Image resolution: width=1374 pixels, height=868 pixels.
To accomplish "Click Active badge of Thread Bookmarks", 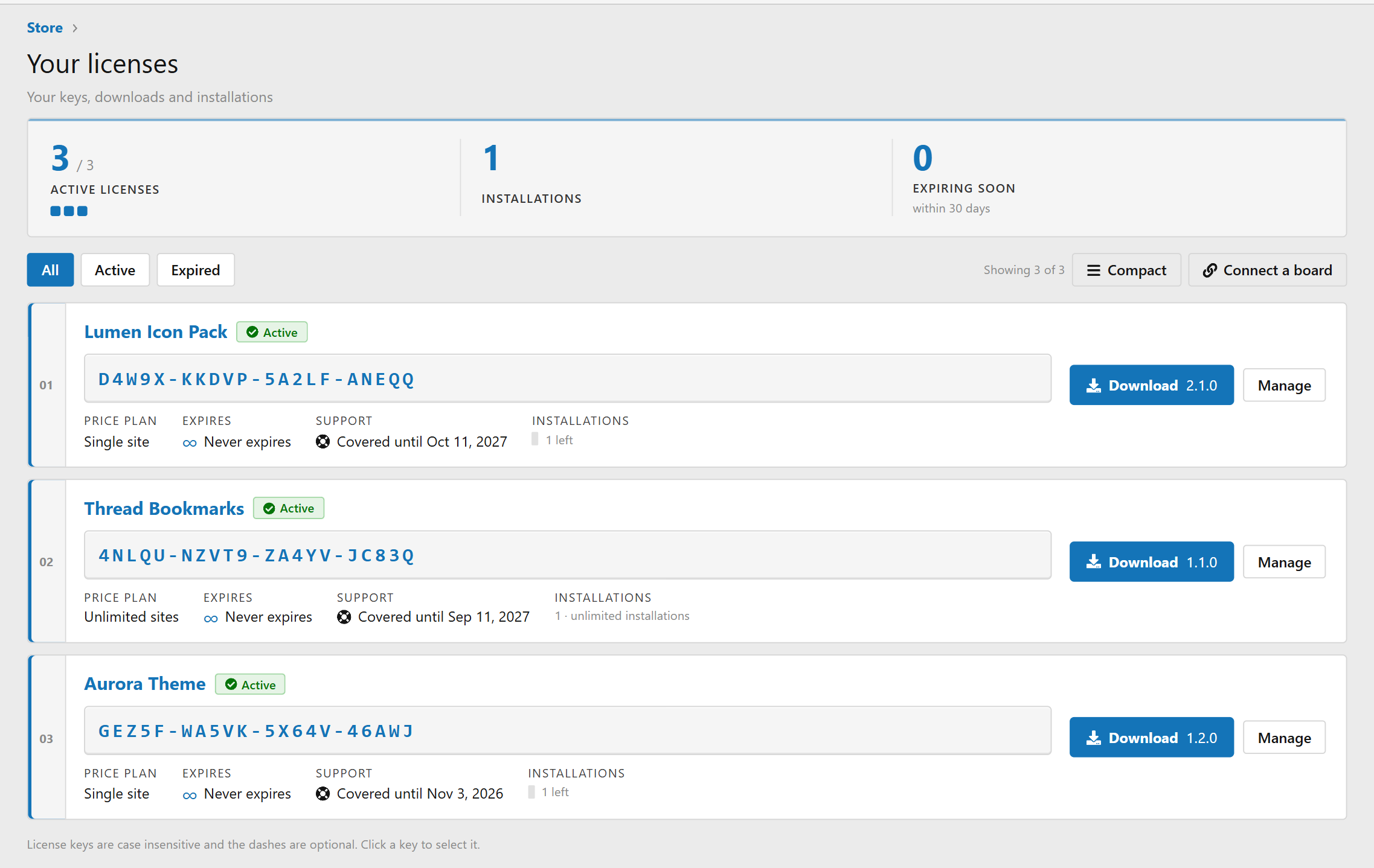I will pyautogui.click(x=289, y=508).
